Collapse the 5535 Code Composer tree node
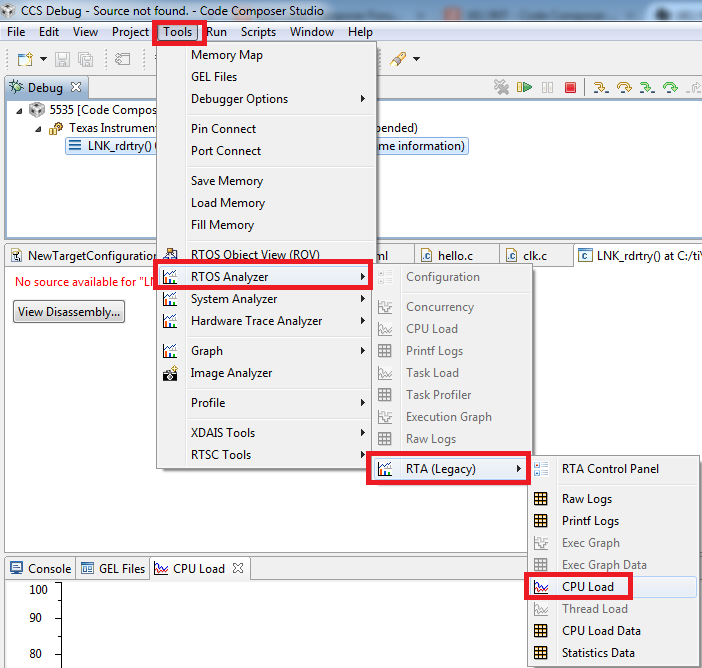The height and width of the screenshot is (668, 702). coord(19,111)
